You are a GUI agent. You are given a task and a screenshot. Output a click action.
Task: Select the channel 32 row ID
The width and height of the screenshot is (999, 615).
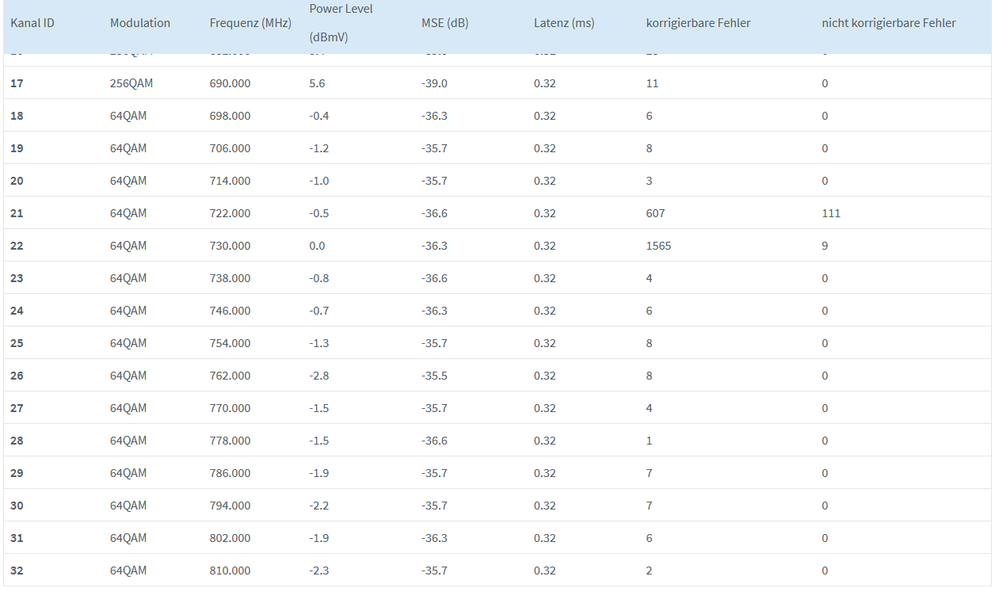click(x=17, y=571)
